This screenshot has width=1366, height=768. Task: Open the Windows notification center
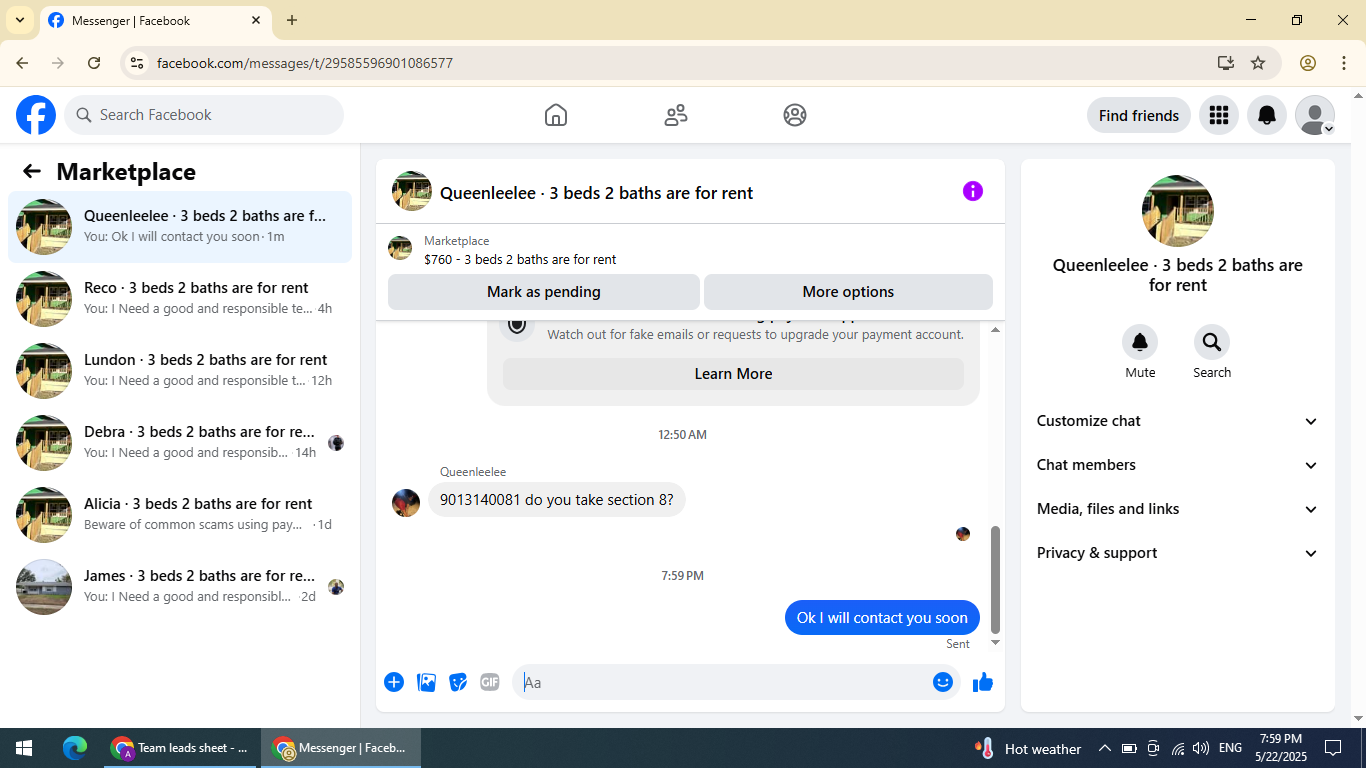tap(1333, 748)
